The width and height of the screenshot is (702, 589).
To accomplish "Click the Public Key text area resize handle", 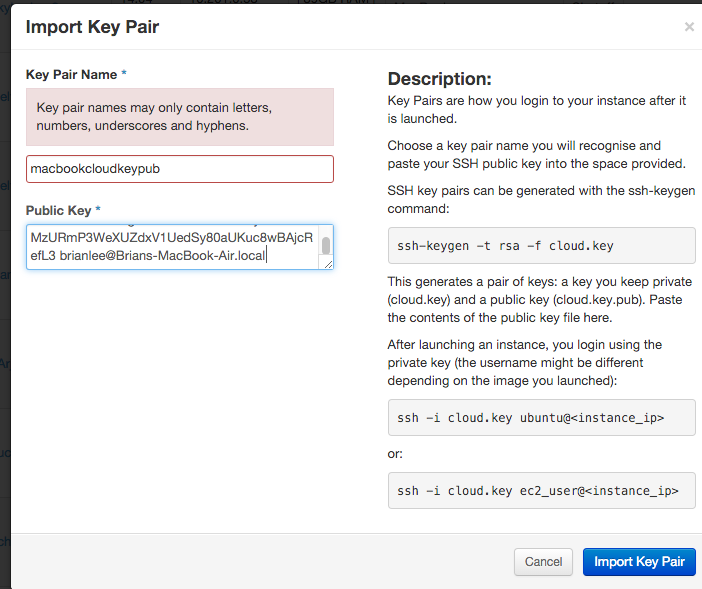I will pyautogui.click(x=326, y=263).
